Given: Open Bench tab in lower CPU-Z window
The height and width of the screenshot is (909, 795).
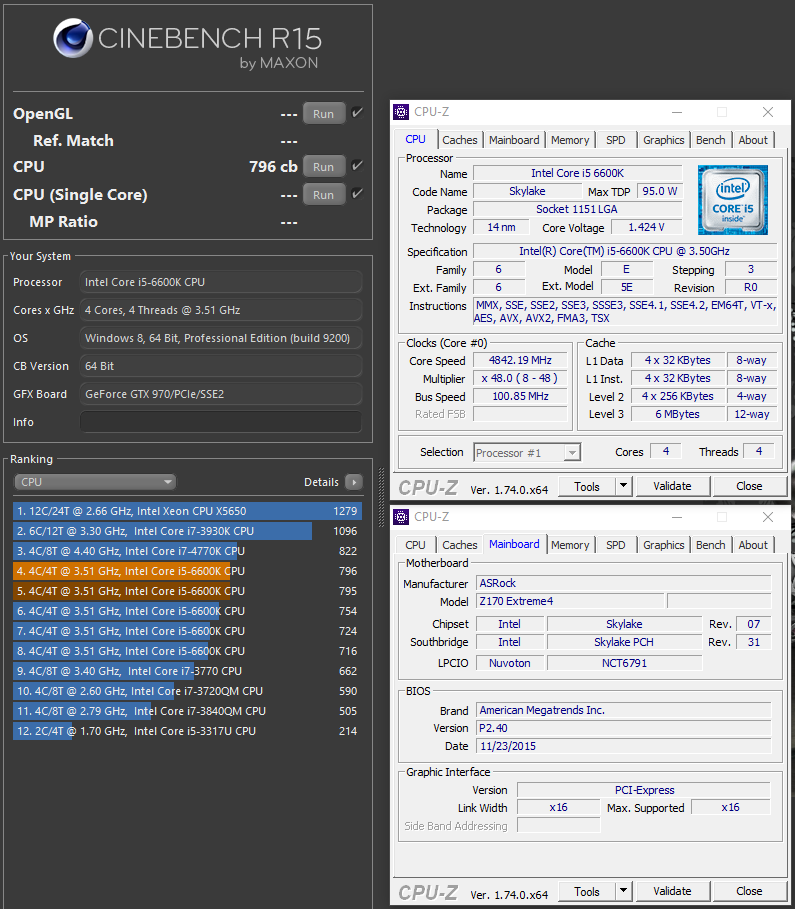Looking at the screenshot, I should [710, 545].
